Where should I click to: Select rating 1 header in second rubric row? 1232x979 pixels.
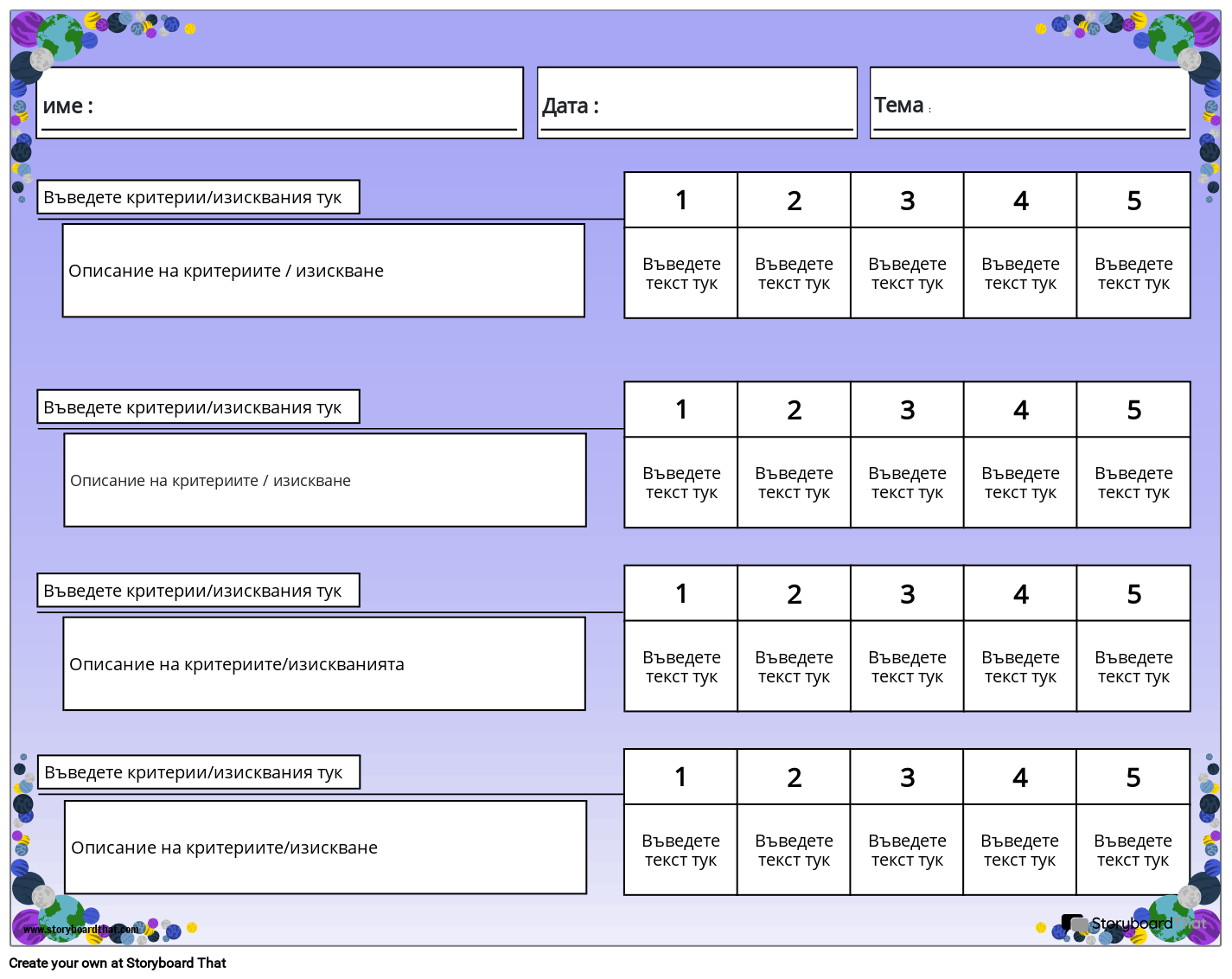coord(681,410)
